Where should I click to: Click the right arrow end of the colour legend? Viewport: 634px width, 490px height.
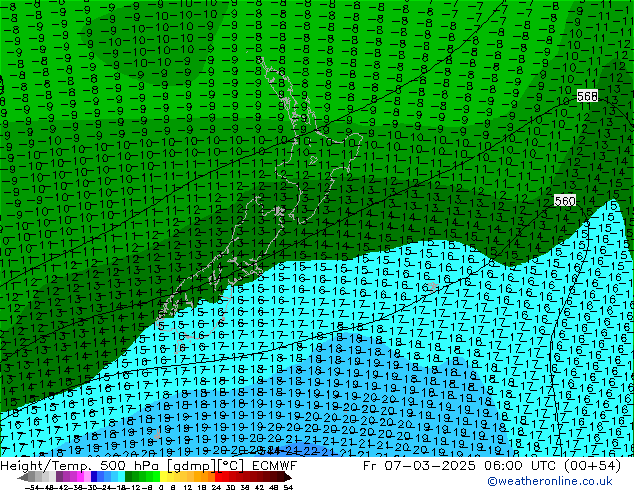coord(288,478)
